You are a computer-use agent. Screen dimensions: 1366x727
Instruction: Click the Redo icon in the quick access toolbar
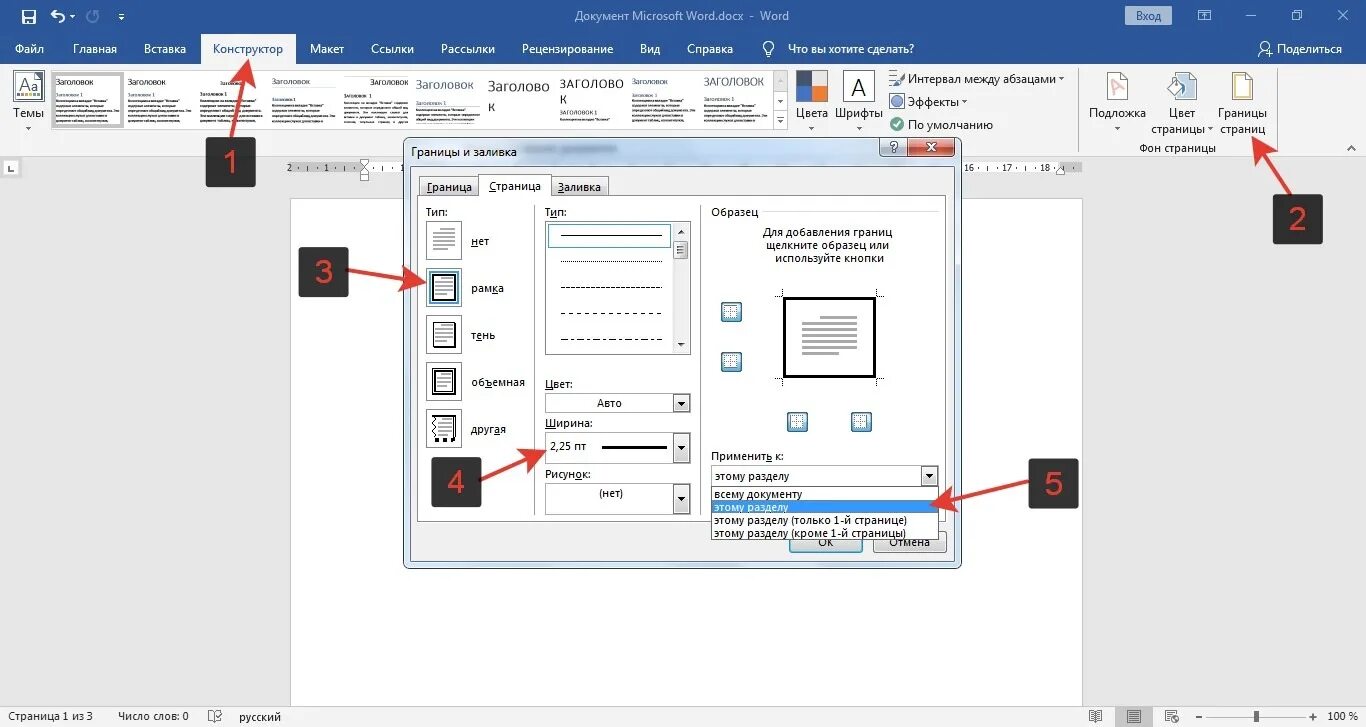pyautogui.click(x=93, y=16)
